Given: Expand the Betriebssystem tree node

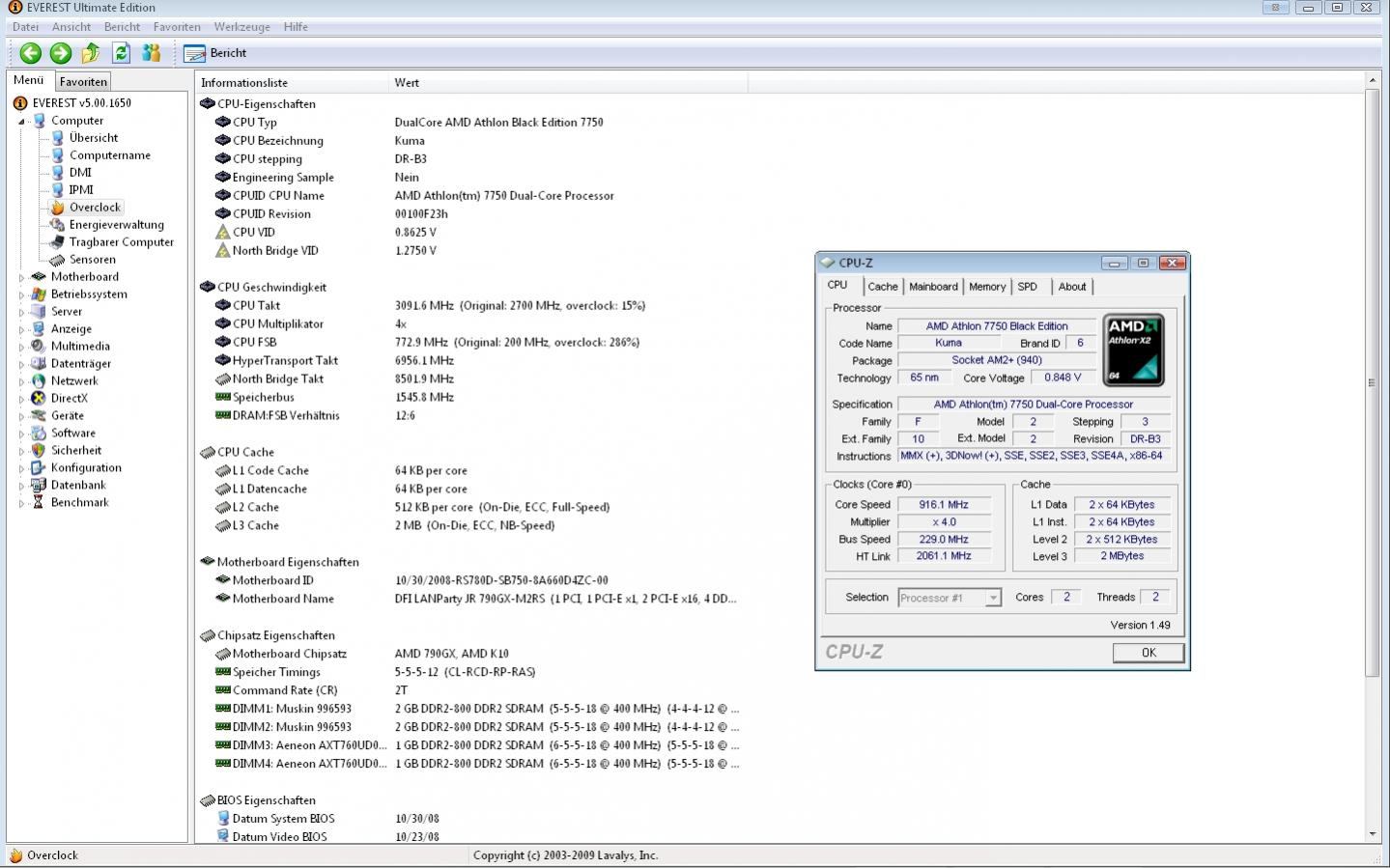Looking at the screenshot, I should pos(21,294).
